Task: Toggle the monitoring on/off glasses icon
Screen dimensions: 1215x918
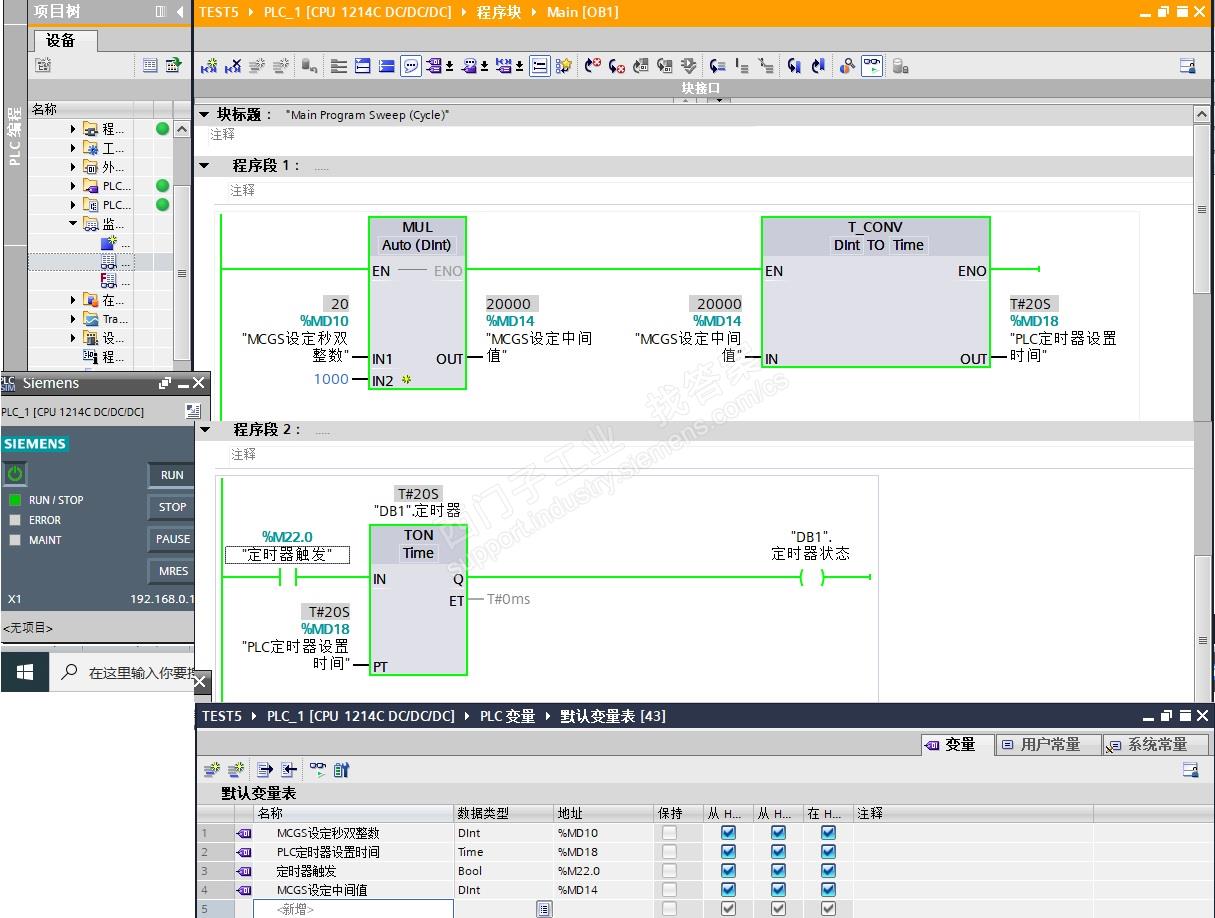Action: tap(872, 66)
